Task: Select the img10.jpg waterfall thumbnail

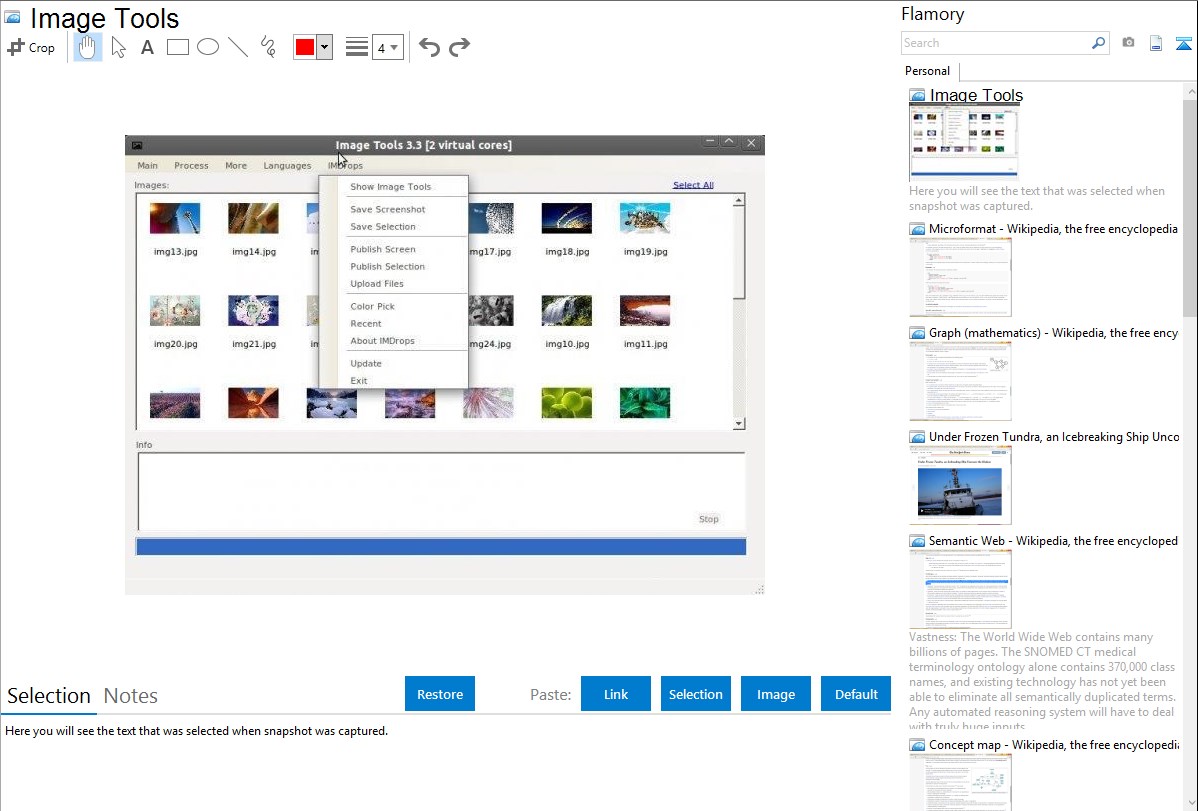Action: 566,311
